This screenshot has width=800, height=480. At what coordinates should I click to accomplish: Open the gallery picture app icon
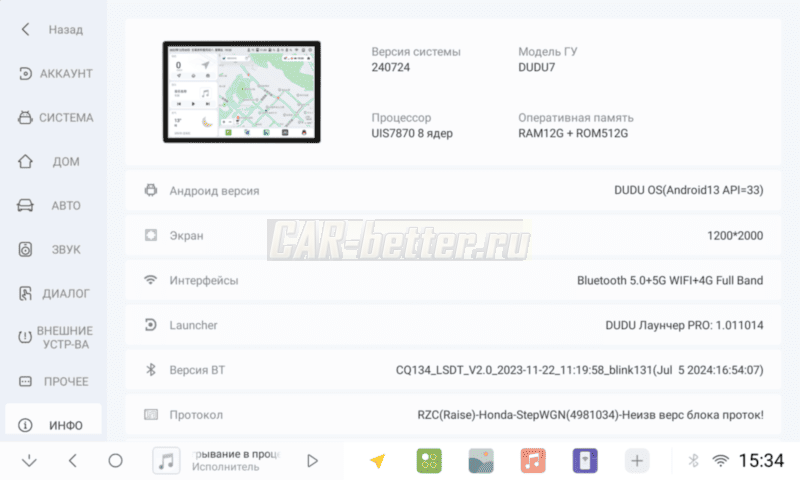(481, 461)
